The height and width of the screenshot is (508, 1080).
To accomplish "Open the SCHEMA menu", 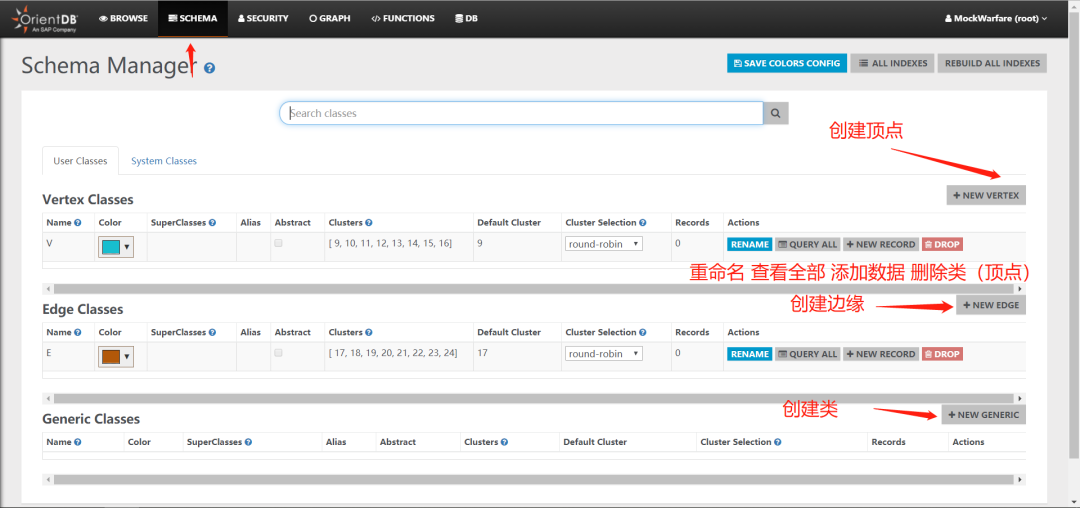I will click(193, 19).
